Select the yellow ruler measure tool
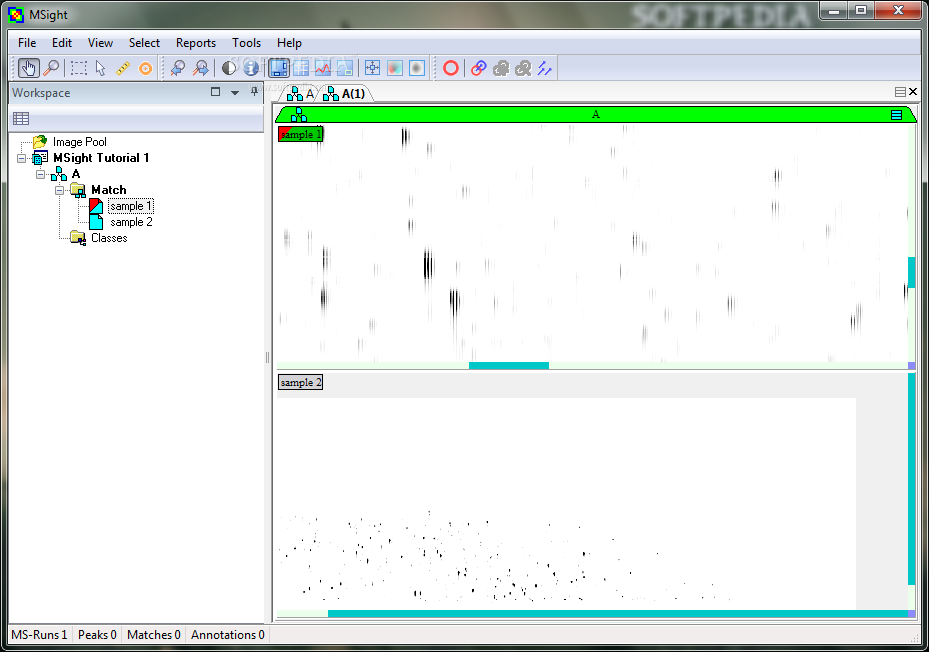Viewport: 929px width, 652px height. (x=123, y=68)
